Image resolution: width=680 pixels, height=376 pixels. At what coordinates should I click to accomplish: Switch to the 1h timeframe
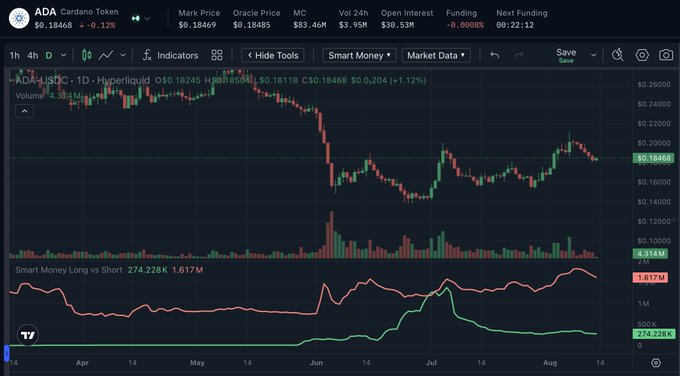pyautogui.click(x=14, y=56)
